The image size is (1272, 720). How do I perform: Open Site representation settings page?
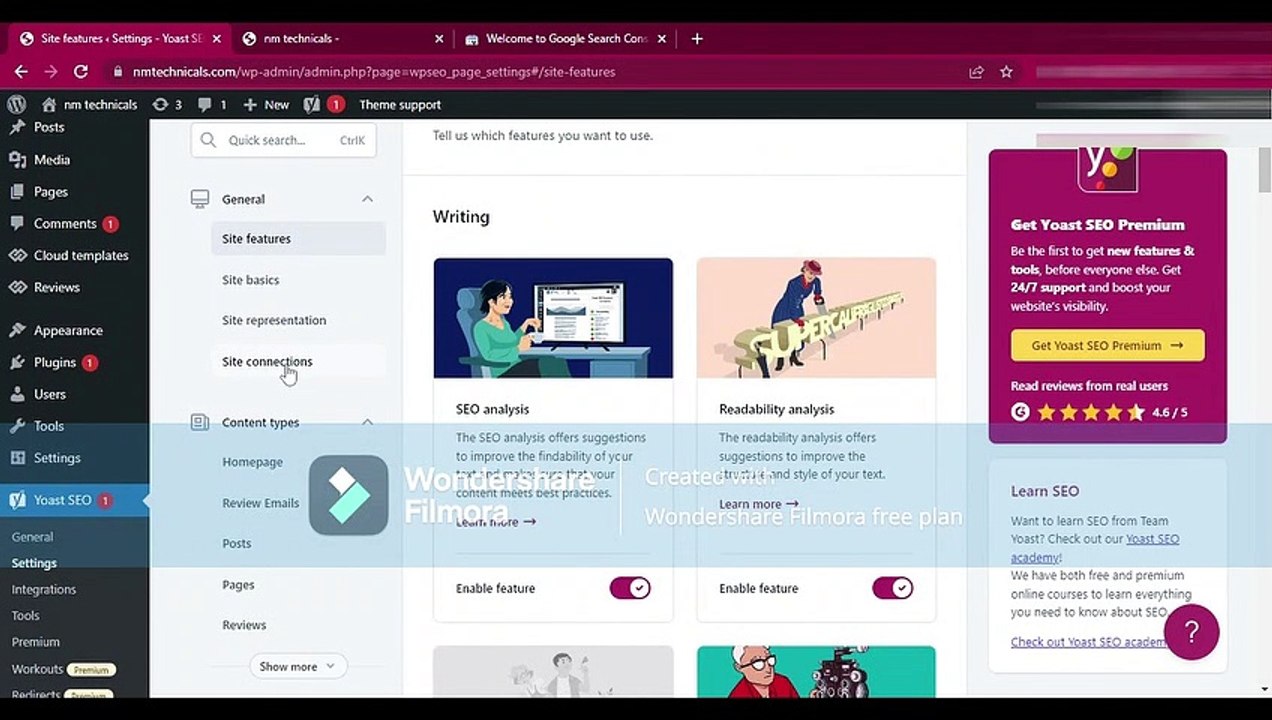tap(274, 320)
